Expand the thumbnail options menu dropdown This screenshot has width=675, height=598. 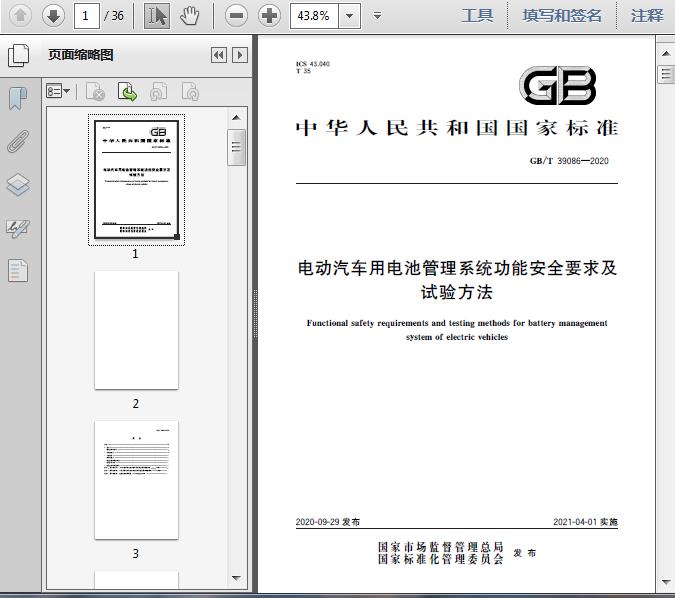[59, 92]
